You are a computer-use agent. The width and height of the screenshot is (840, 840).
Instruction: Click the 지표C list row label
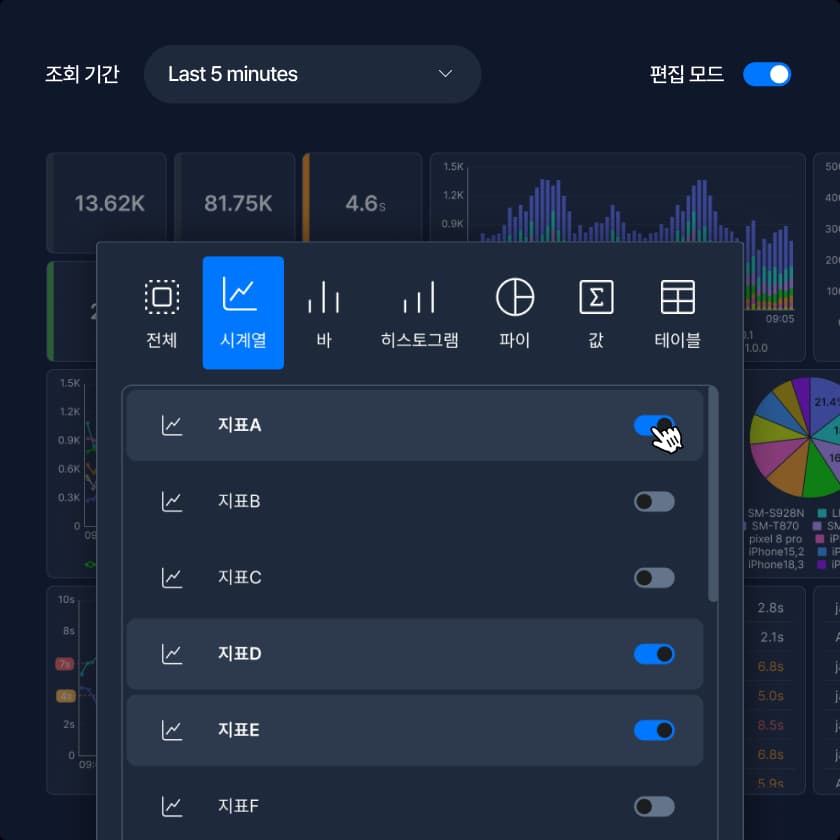[239, 578]
